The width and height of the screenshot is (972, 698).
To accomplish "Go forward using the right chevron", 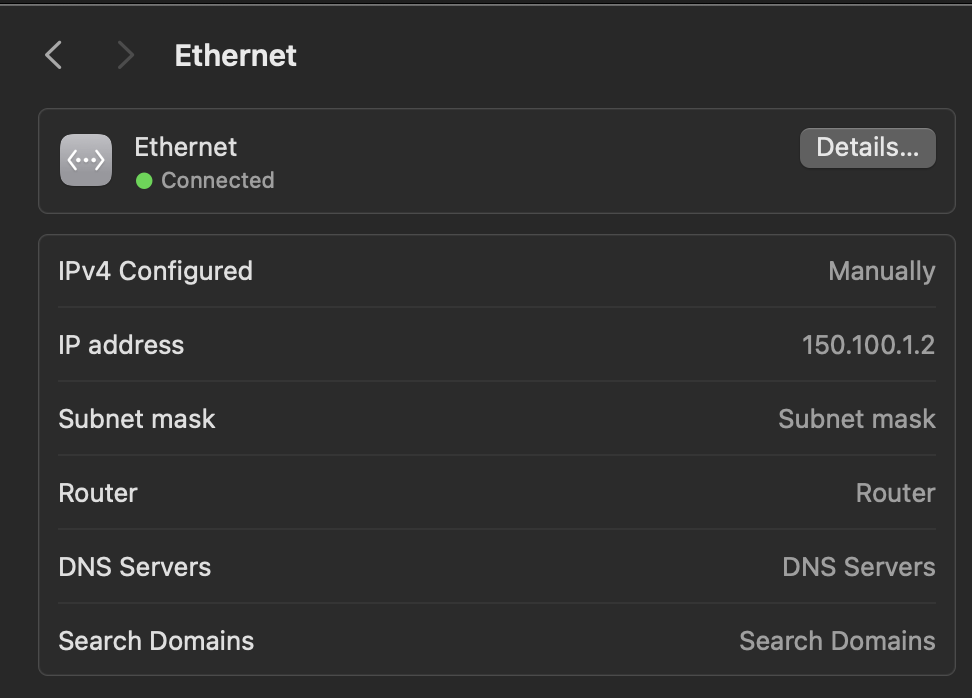I will [126, 55].
